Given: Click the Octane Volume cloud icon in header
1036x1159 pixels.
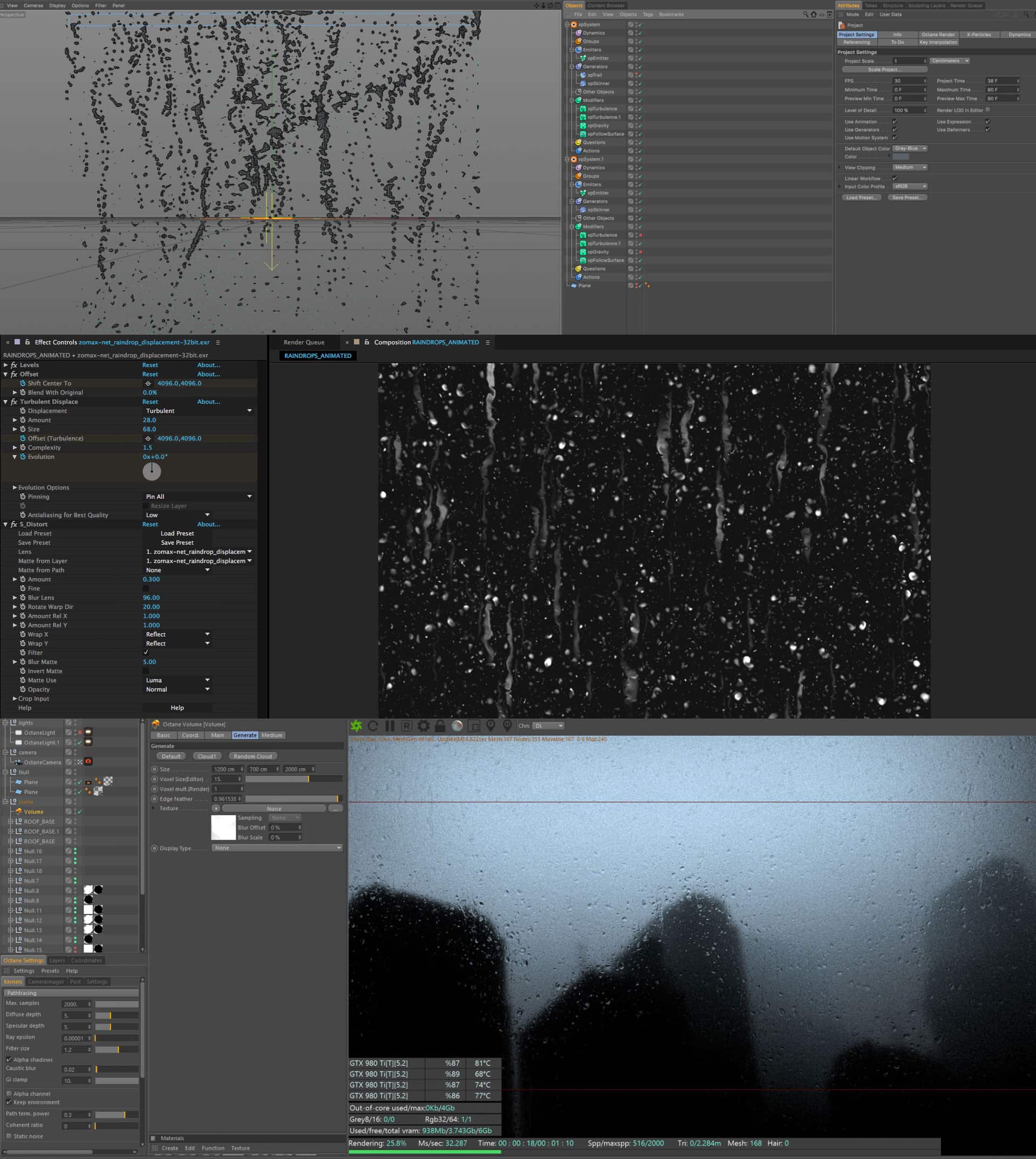Looking at the screenshot, I should click(x=155, y=724).
